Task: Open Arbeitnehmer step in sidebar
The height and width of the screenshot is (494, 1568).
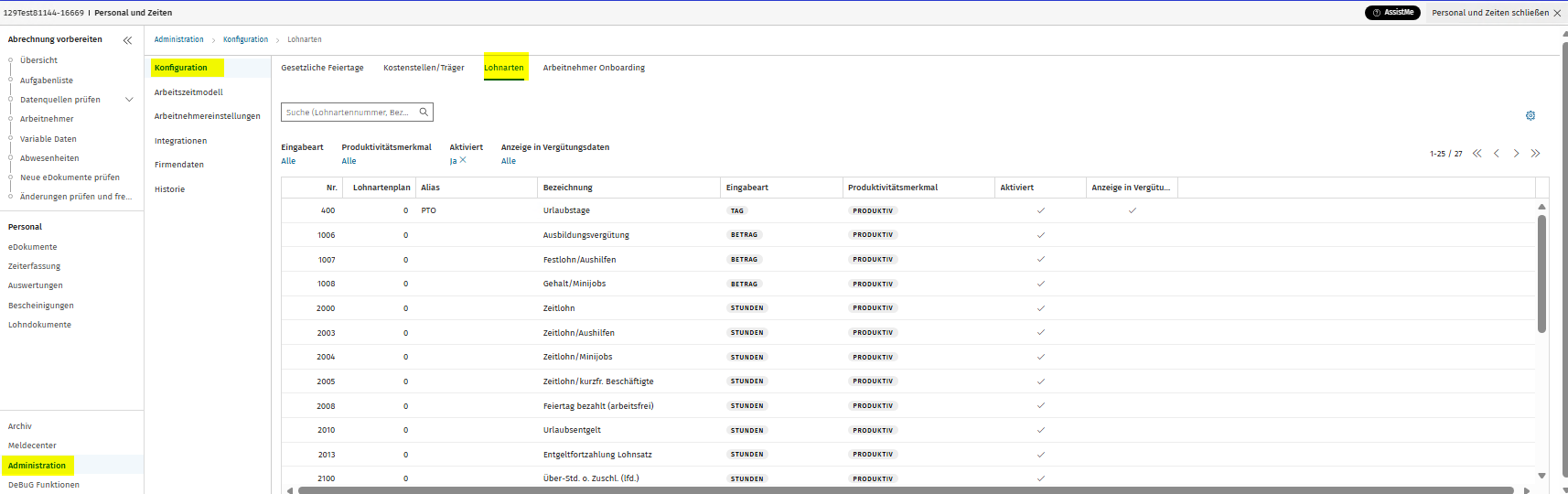Action: [x=47, y=119]
